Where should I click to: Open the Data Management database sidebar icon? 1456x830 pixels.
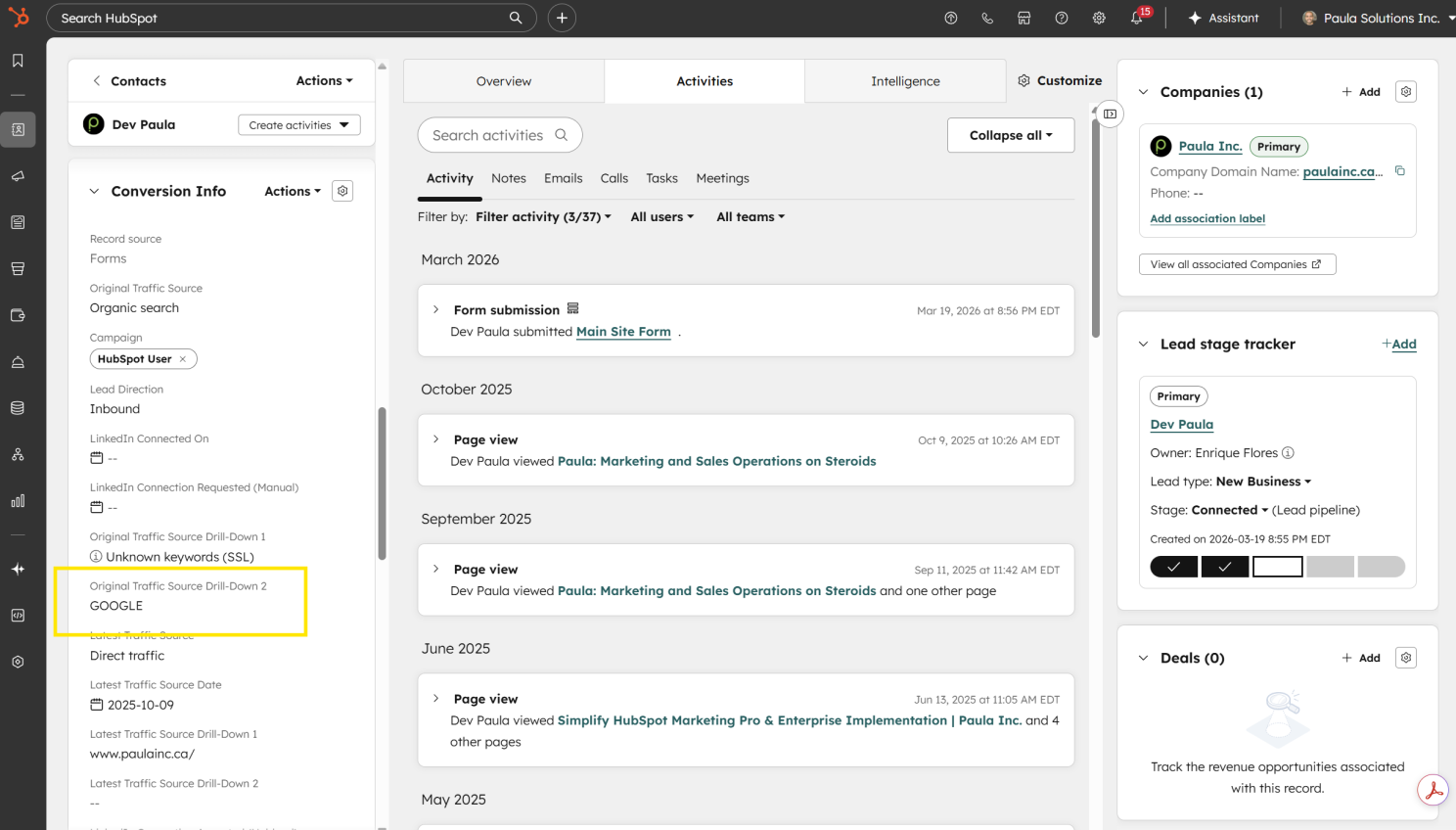(18, 408)
